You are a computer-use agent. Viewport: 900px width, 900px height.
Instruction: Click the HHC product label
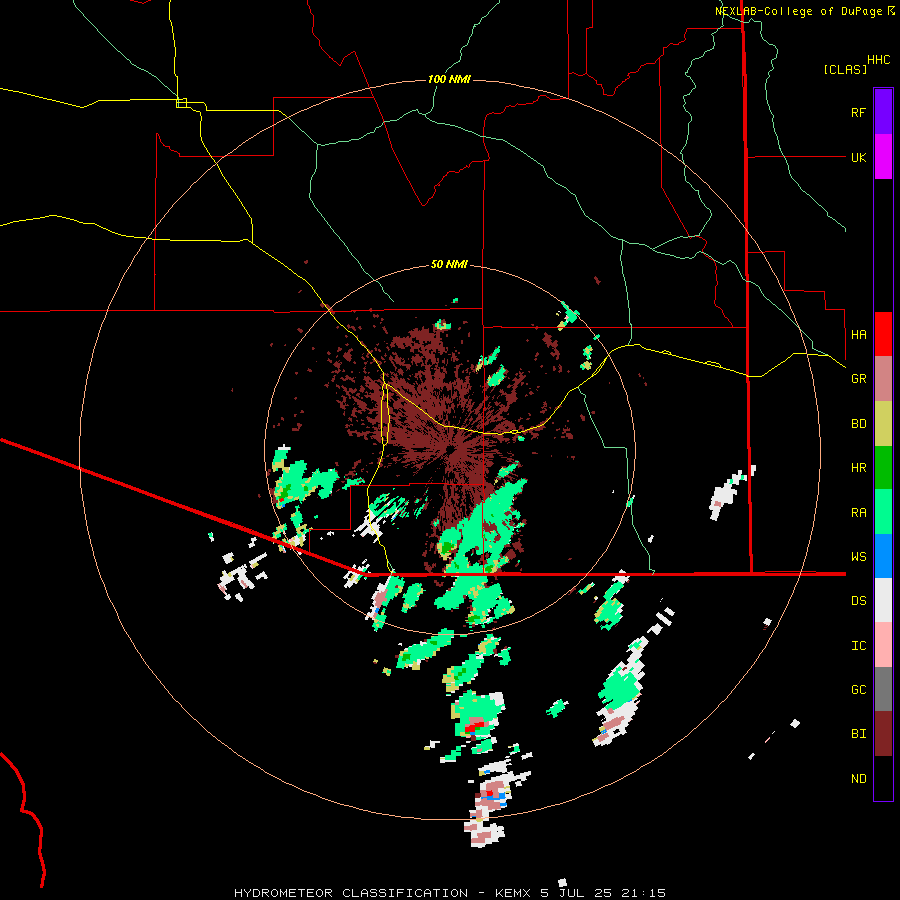pyautogui.click(x=878, y=60)
